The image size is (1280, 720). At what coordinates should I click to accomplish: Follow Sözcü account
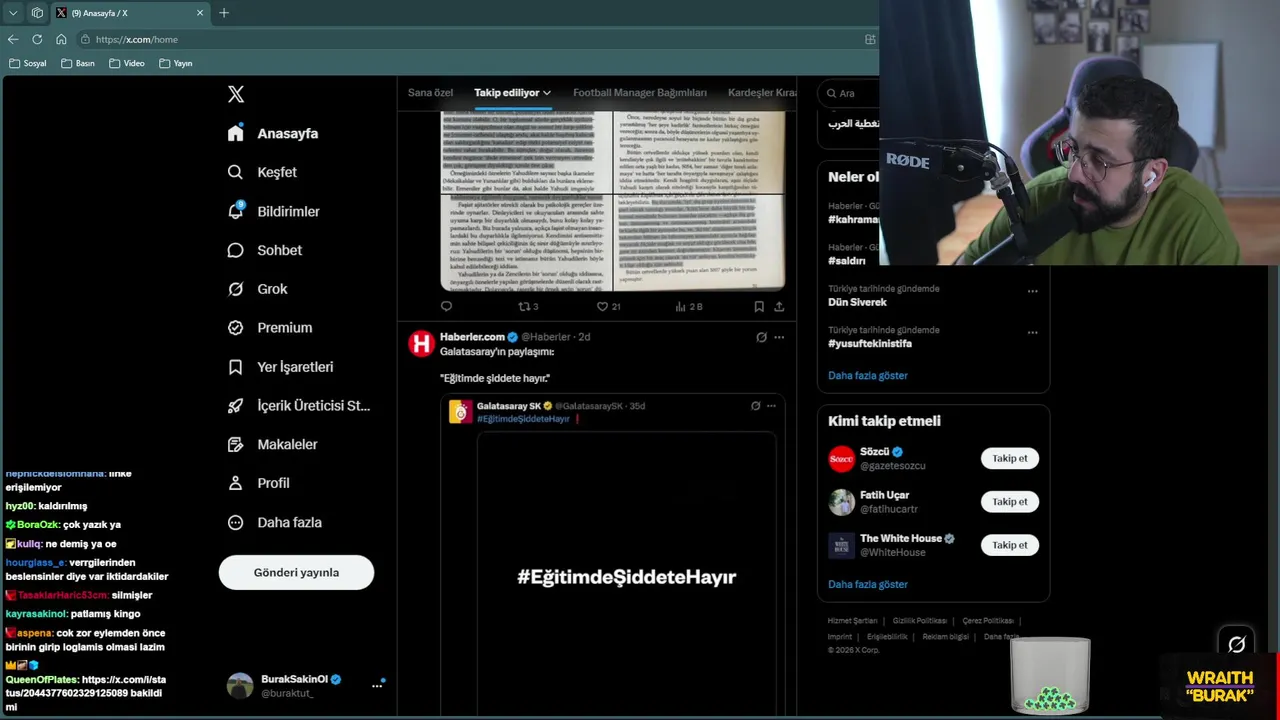pyautogui.click(x=1009, y=458)
